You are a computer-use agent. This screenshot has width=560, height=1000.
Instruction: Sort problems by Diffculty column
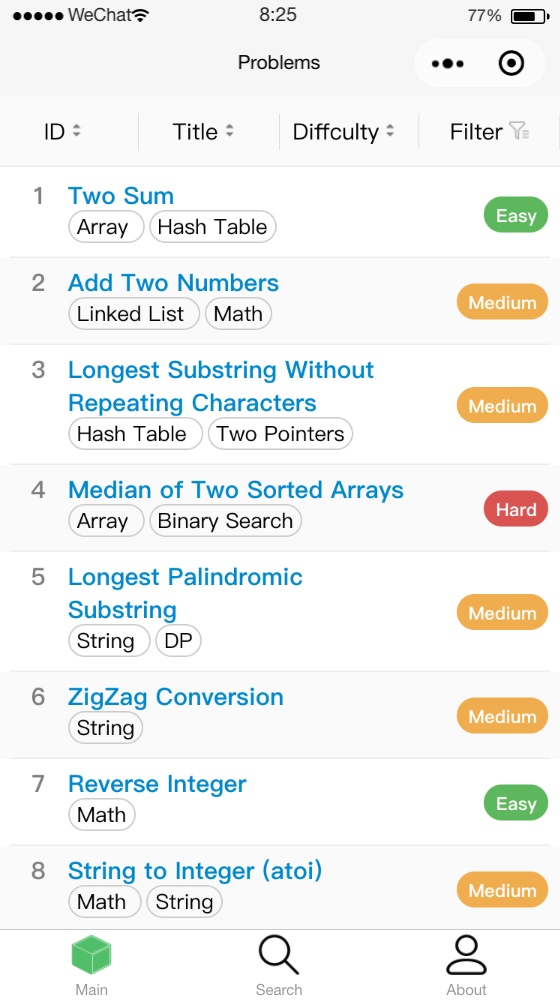pyautogui.click(x=343, y=131)
